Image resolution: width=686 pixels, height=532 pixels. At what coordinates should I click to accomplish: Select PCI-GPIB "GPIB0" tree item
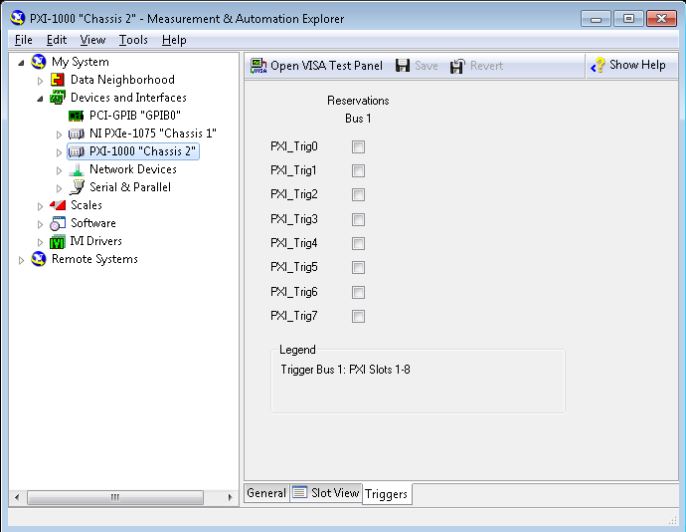coord(135,116)
